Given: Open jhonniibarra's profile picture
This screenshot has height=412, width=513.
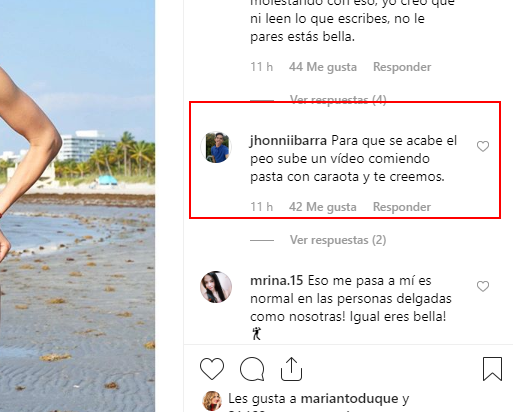Looking at the screenshot, I should [x=216, y=147].
